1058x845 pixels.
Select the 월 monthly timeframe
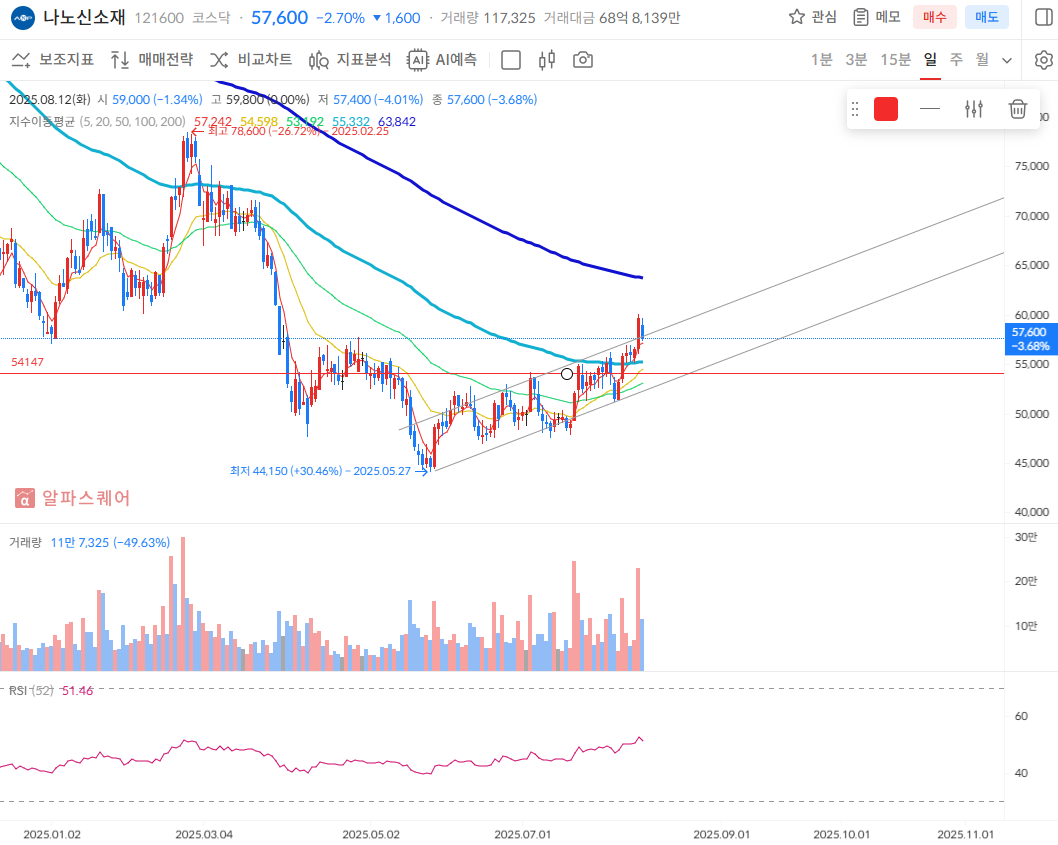click(x=982, y=60)
